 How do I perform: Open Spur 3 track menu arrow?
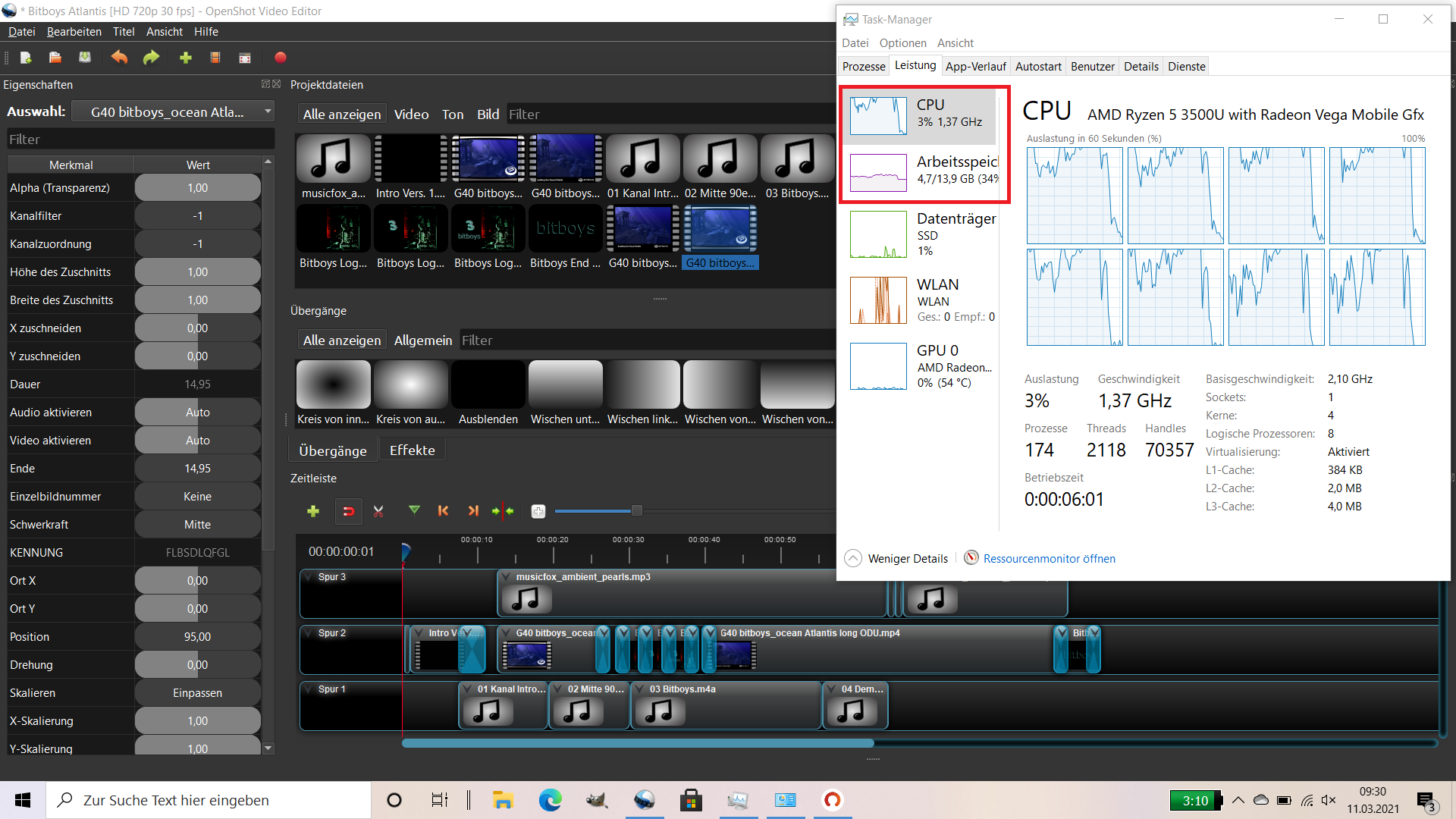[x=309, y=577]
